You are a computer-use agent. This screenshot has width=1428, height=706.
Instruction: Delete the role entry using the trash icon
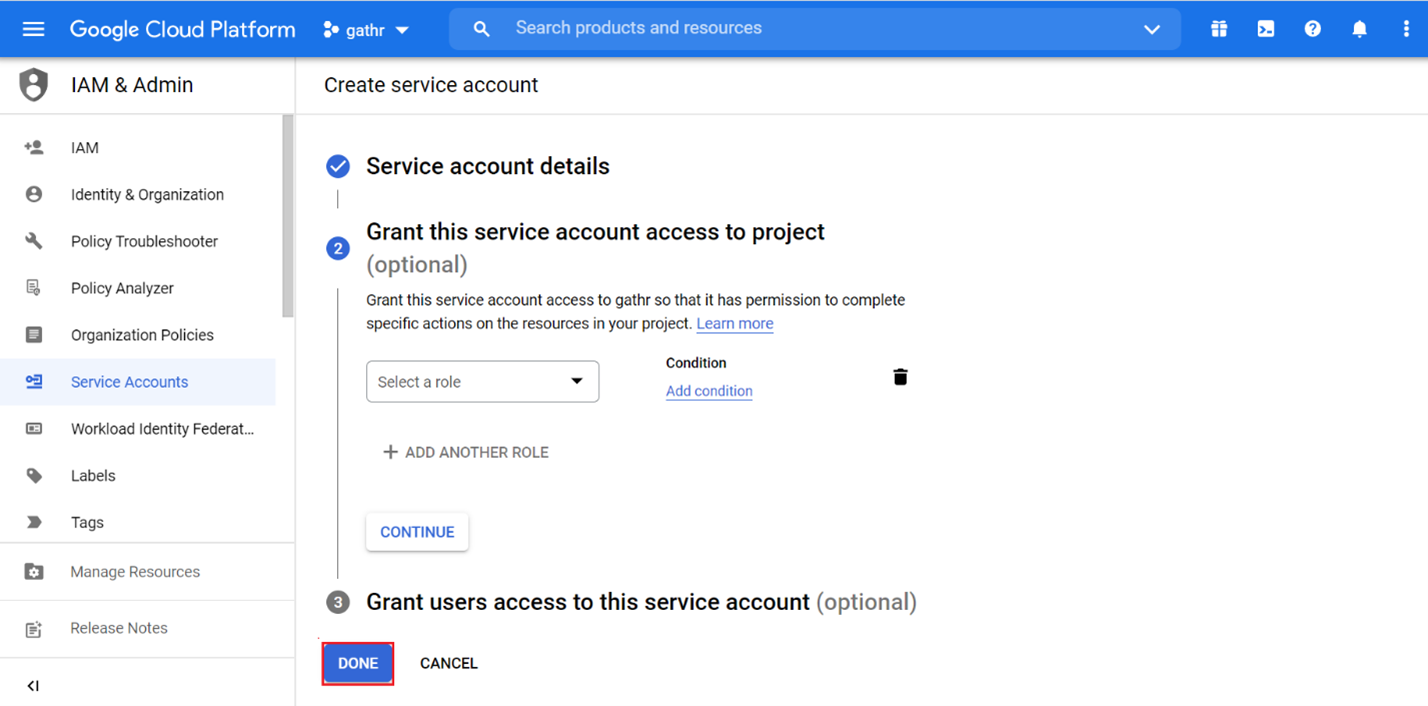(x=899, y=376)
